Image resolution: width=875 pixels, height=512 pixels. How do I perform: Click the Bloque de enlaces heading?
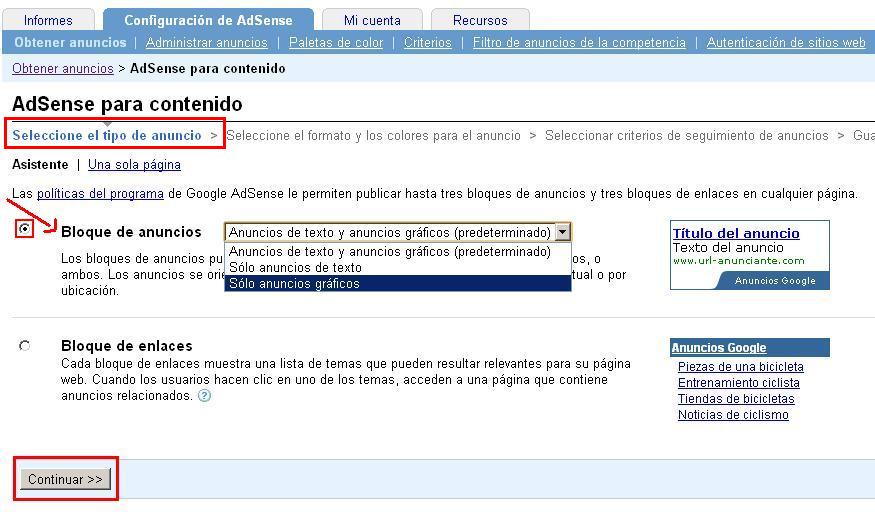[x=127, y=346]
